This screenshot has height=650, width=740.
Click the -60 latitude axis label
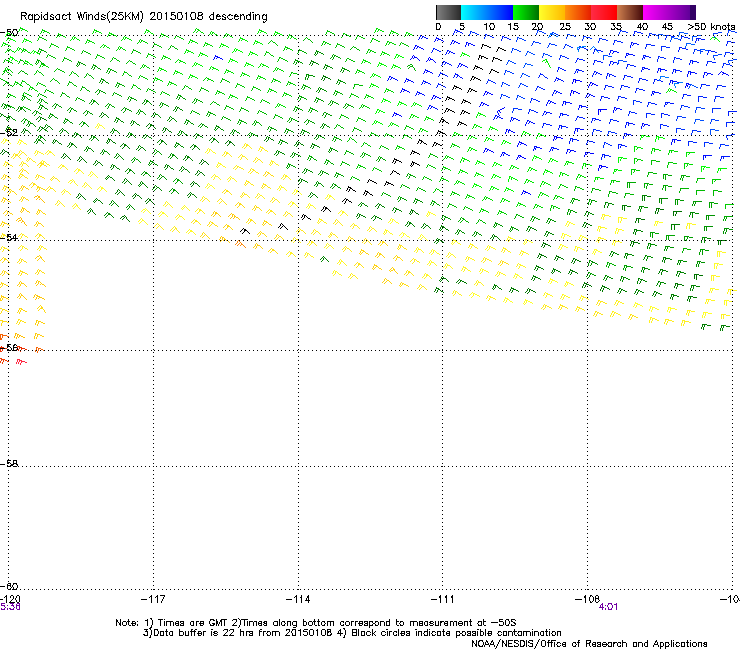pos(9,586)
